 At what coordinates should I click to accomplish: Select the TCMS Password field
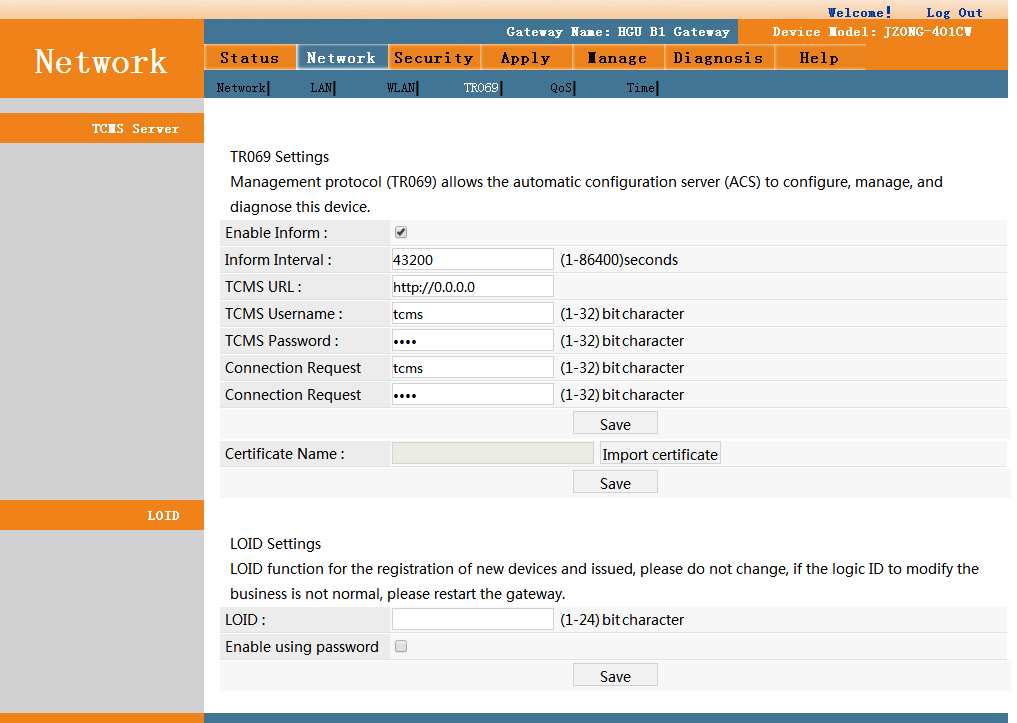point(472,341)
